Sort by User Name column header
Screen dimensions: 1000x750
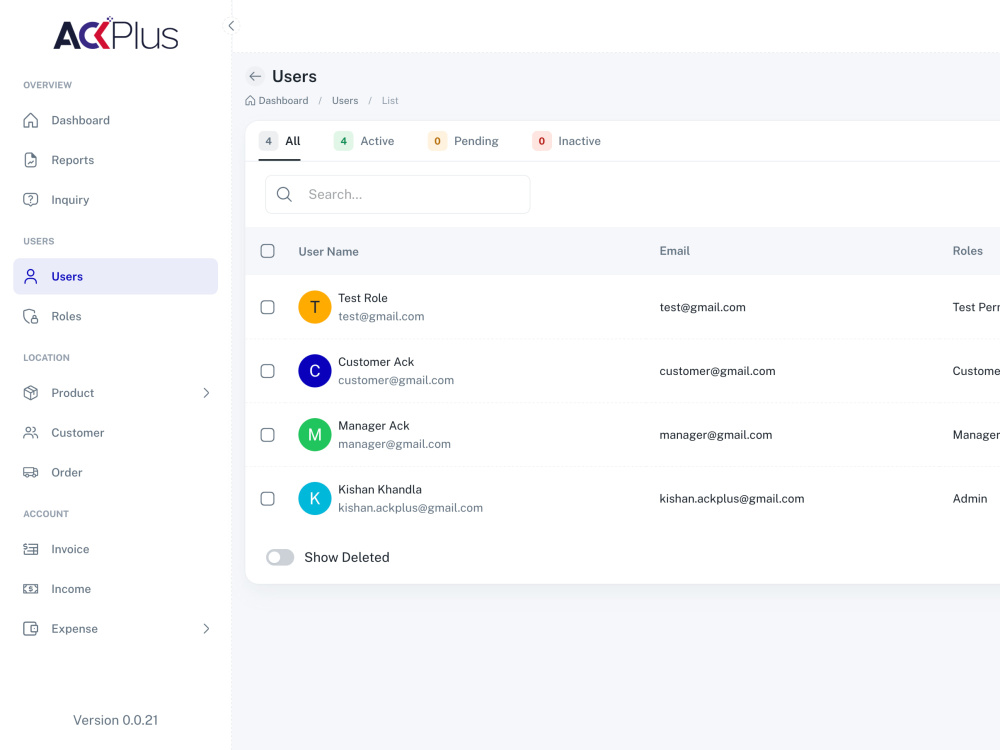pos(328,251)
